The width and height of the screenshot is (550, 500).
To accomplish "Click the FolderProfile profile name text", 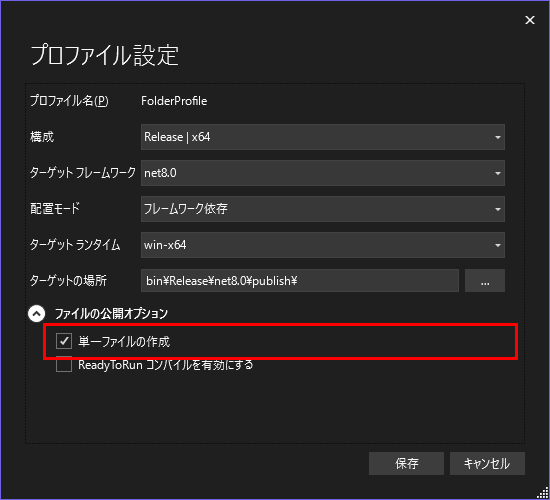I will (x=174, y=101).
